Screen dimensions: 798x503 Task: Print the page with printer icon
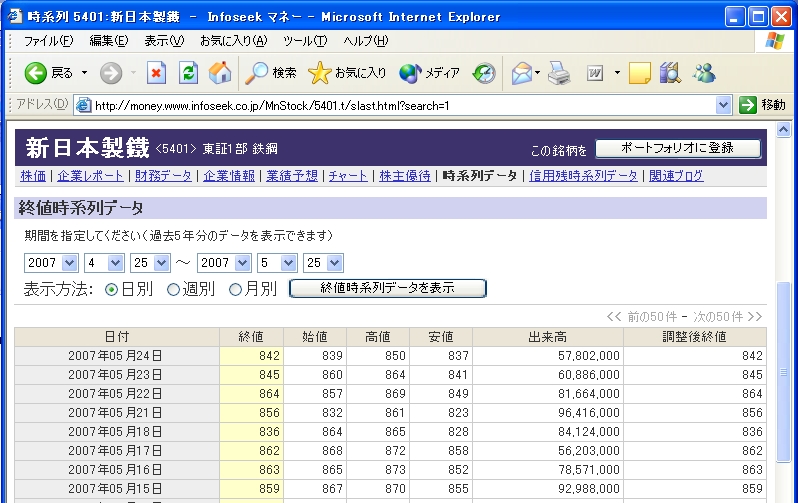(559, 73)
